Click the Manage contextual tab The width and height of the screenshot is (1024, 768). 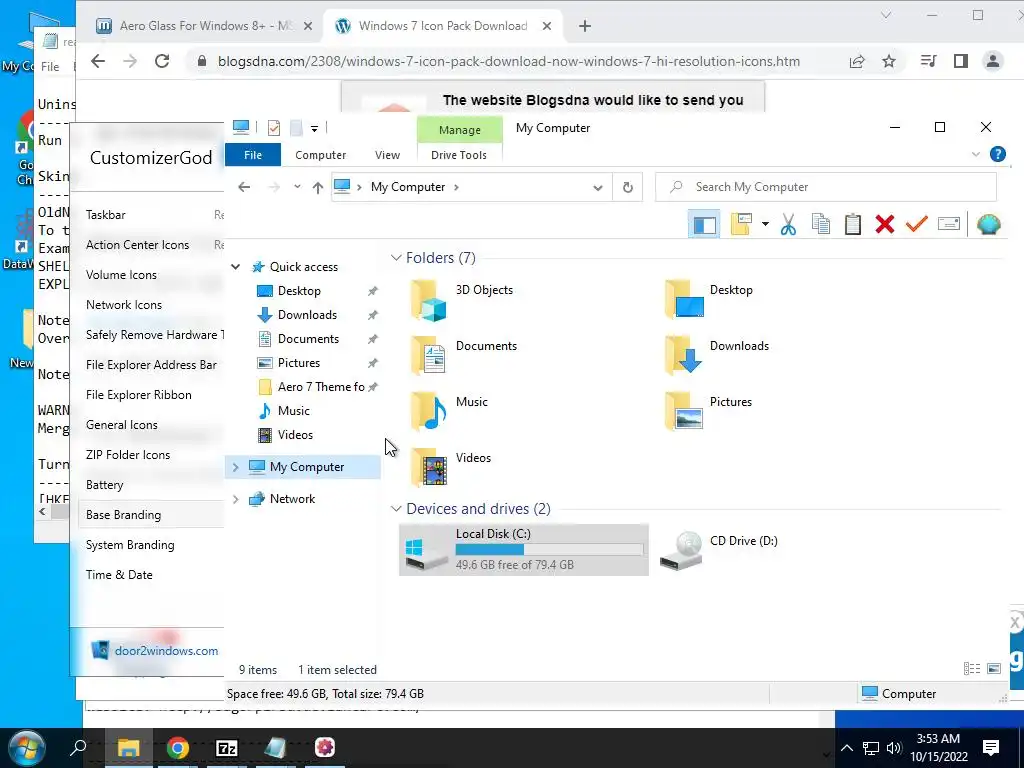(460, 129)
